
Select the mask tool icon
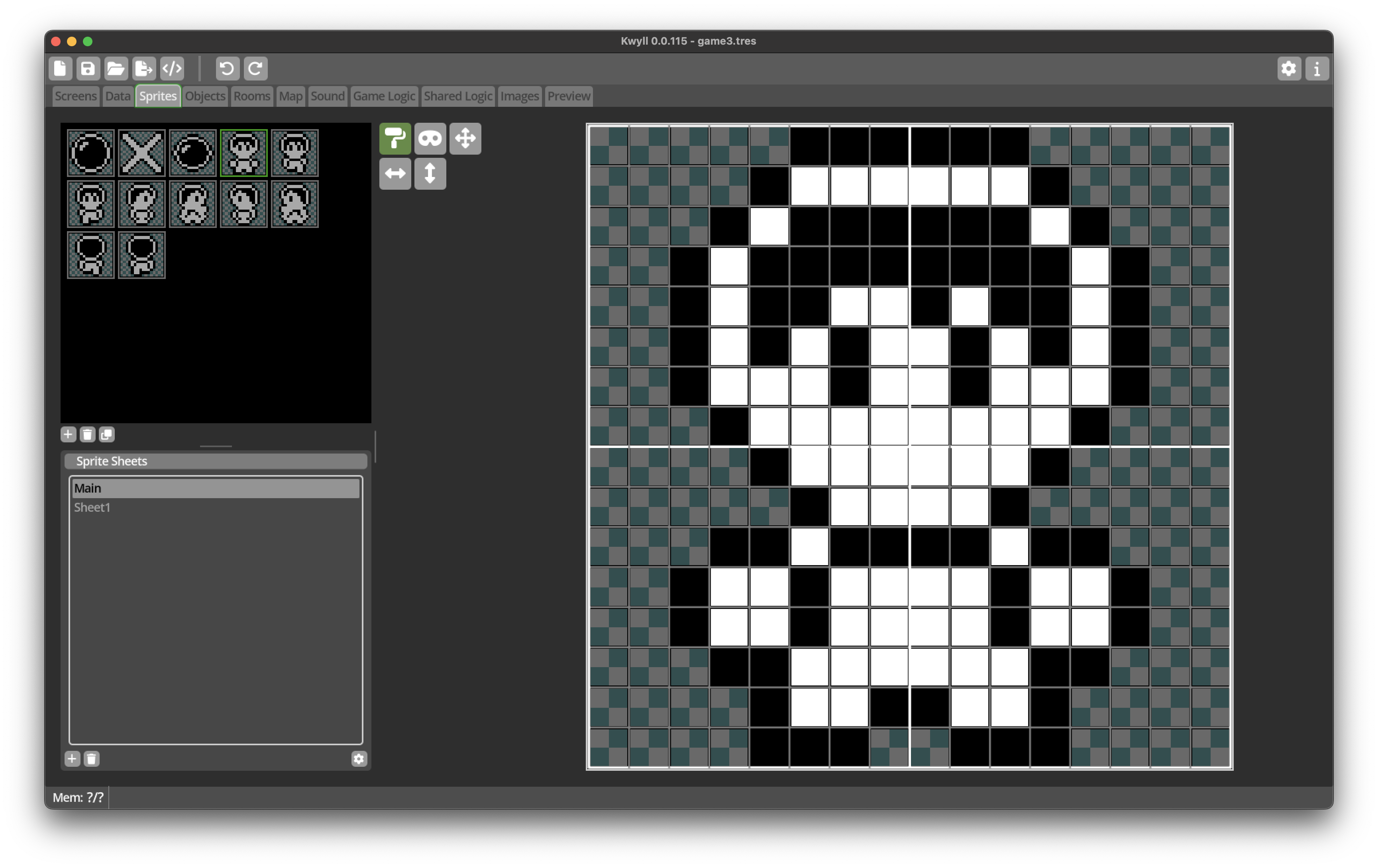pos(430,138)
